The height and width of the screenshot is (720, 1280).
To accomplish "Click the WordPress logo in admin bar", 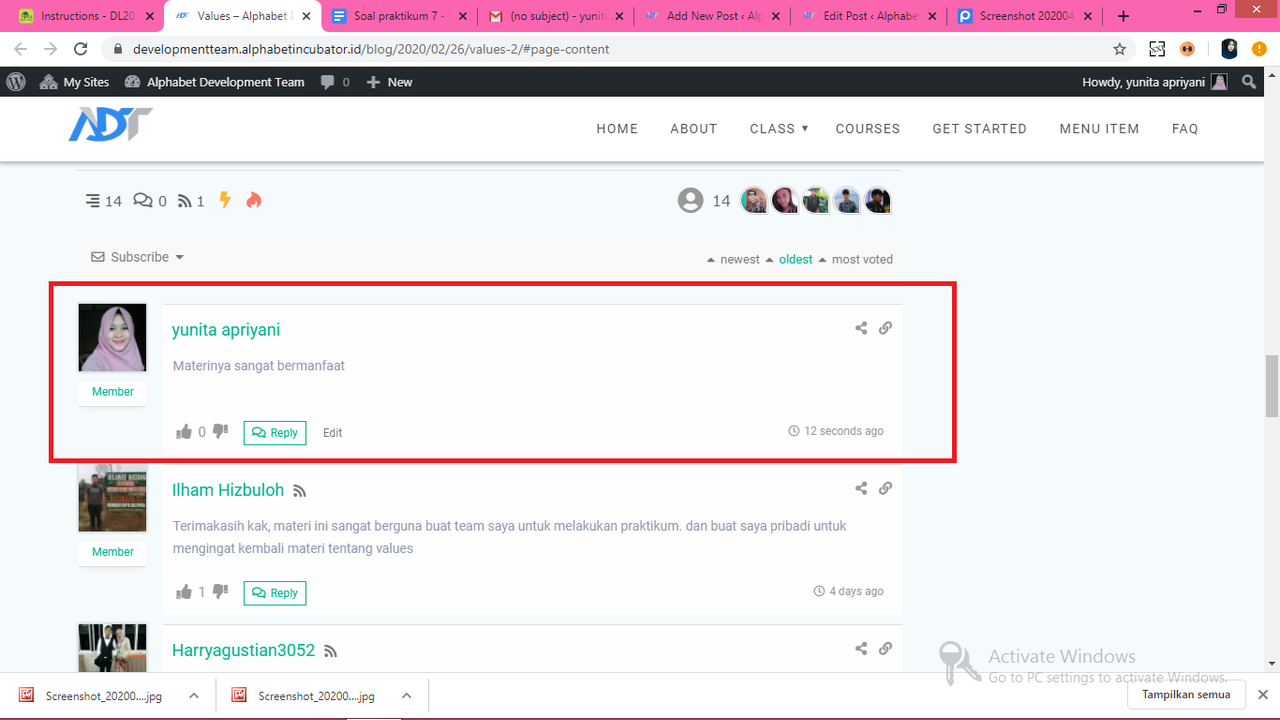I will click(x=16, y=82).
